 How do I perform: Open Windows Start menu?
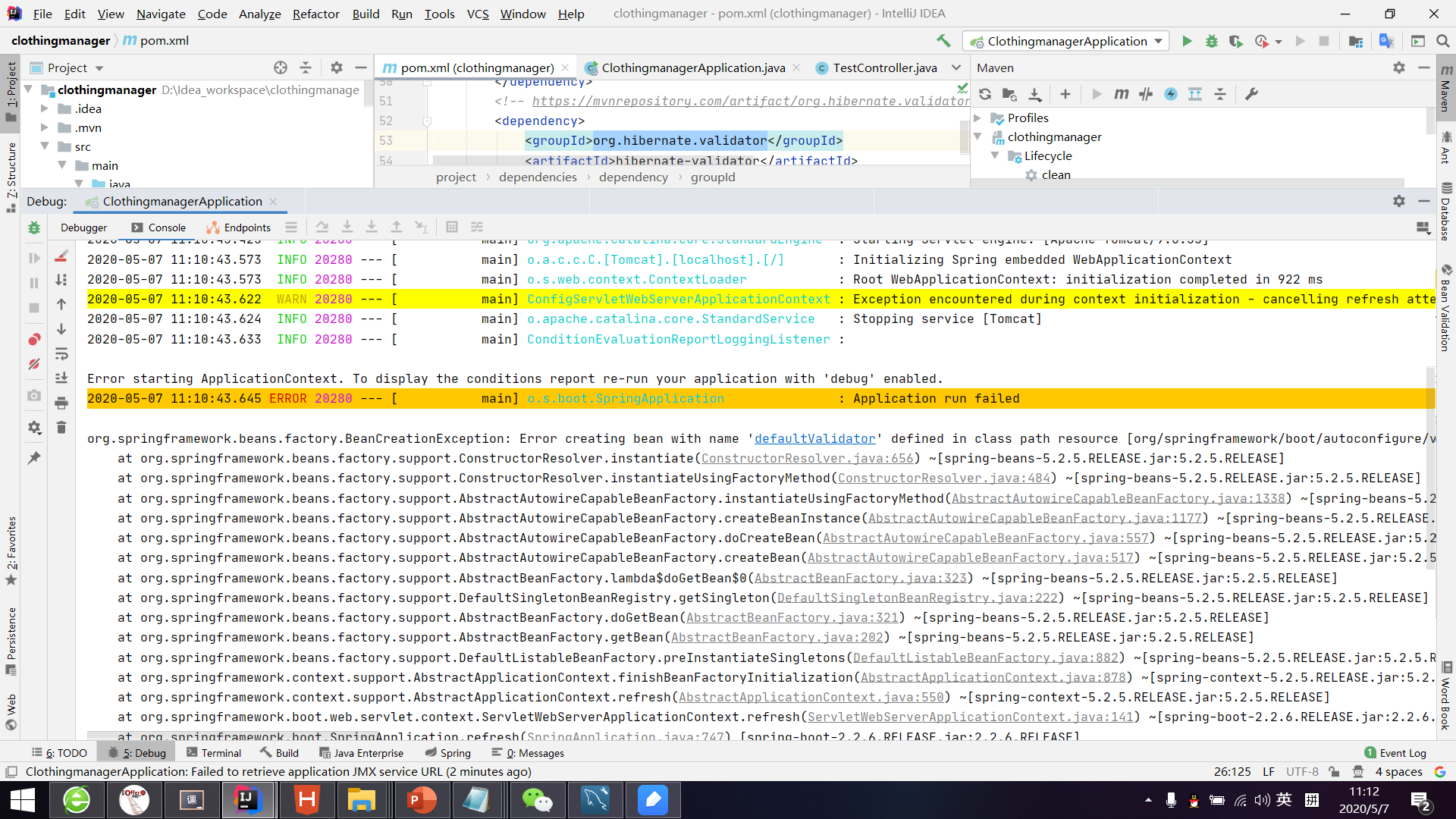tap(23, 800)
